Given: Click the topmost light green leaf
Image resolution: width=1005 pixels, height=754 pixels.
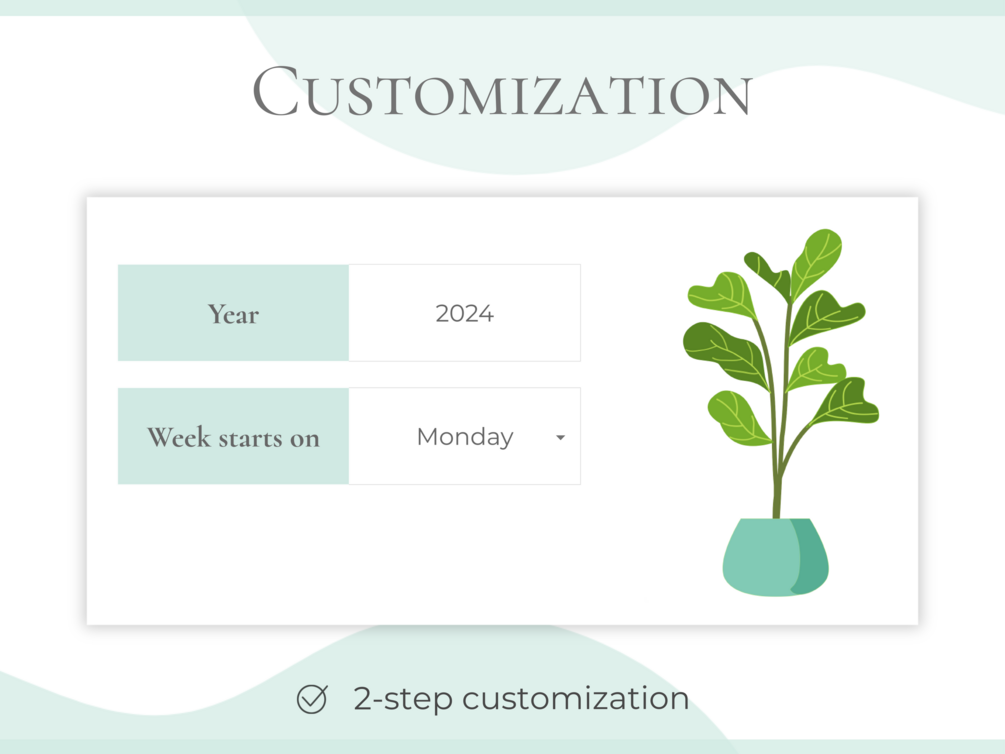Looking at the screenshot, I should point(816,262).
